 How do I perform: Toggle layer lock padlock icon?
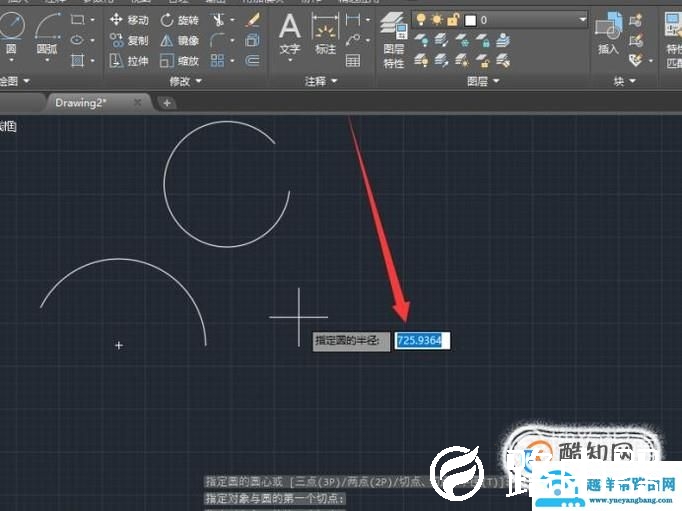coord(452,20)
